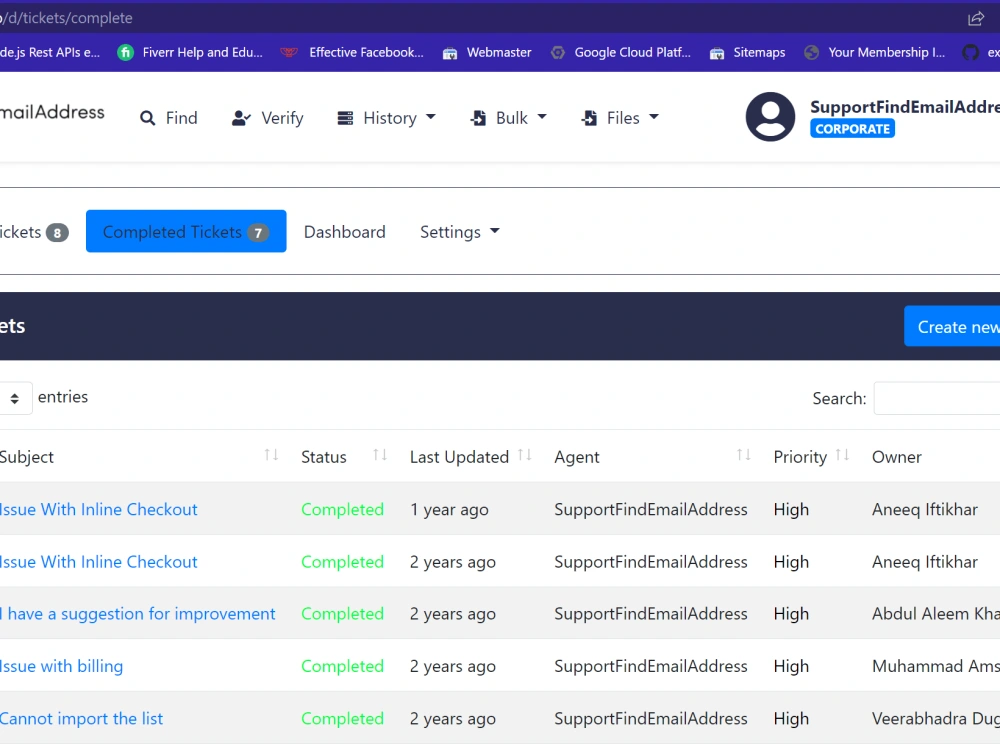This screenshot has width=1000, height=750.
Task: Sort by Status column arrows
Action: pyautogui.click(x=380, y=455)
